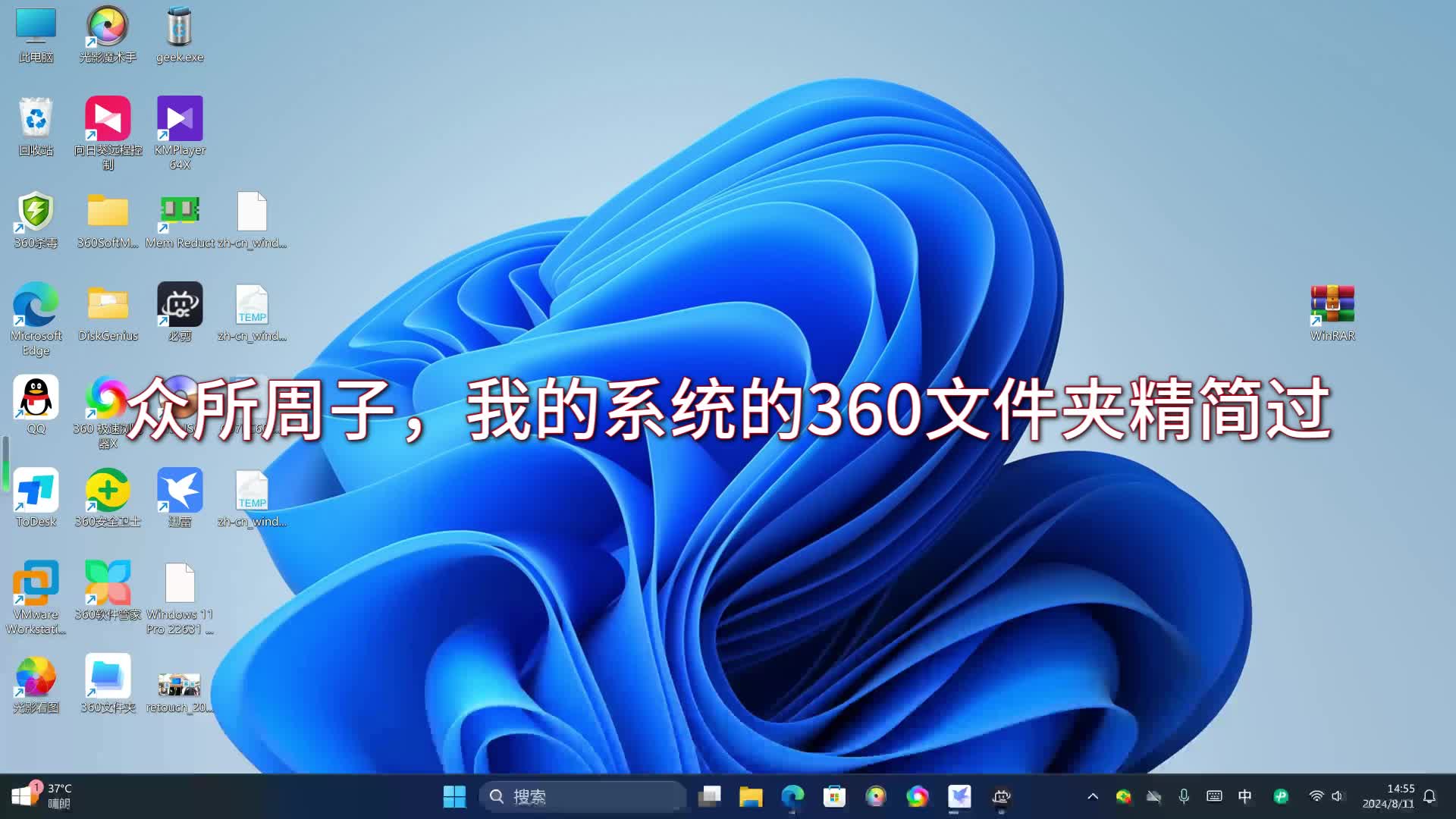Select the 光影魔术手 desktop shortcut

108,36
